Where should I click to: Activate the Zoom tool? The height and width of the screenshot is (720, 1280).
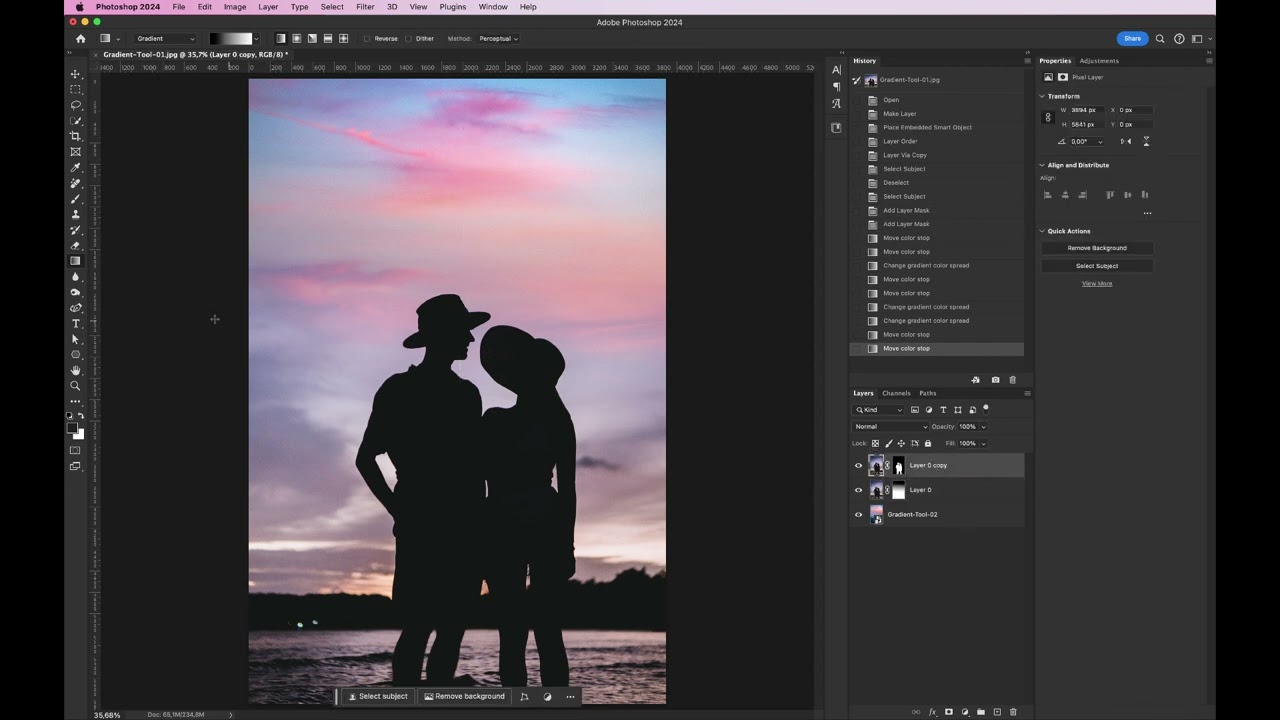[75, 386]
